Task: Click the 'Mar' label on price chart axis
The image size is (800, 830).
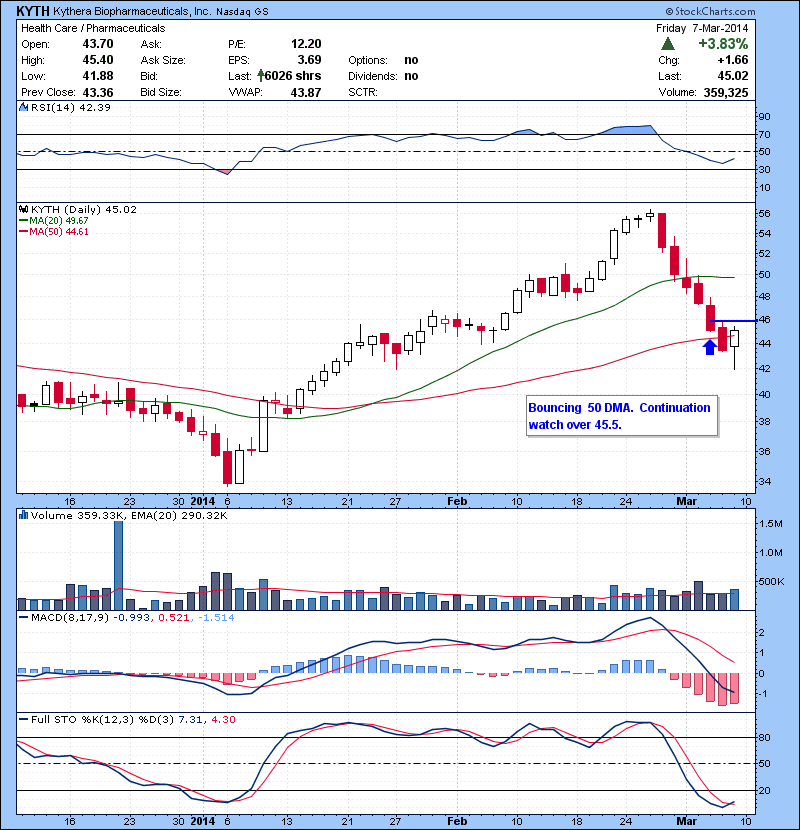Action: click(x=686, y=501)
